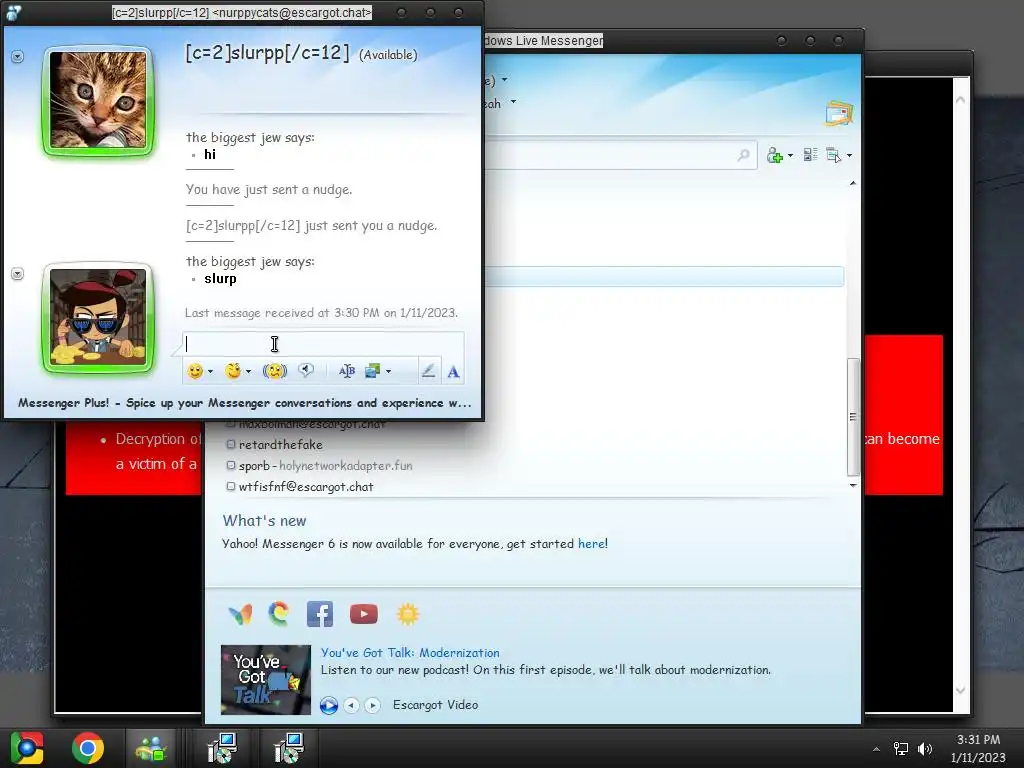The height and width of the screenshot is (768, 1024).
Task: Open the personal message dropdown arrow in Messenger header
Action: pyautogui.click(x=513, y=101)
